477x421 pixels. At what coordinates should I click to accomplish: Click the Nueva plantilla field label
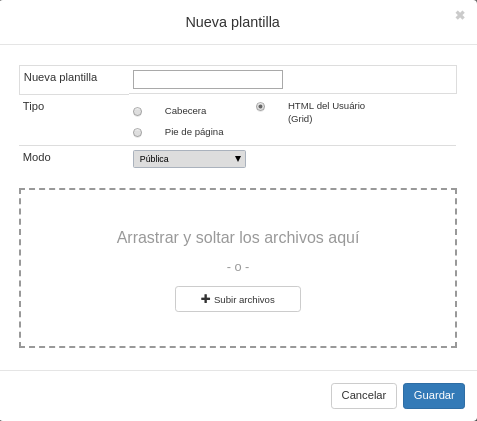60,77
